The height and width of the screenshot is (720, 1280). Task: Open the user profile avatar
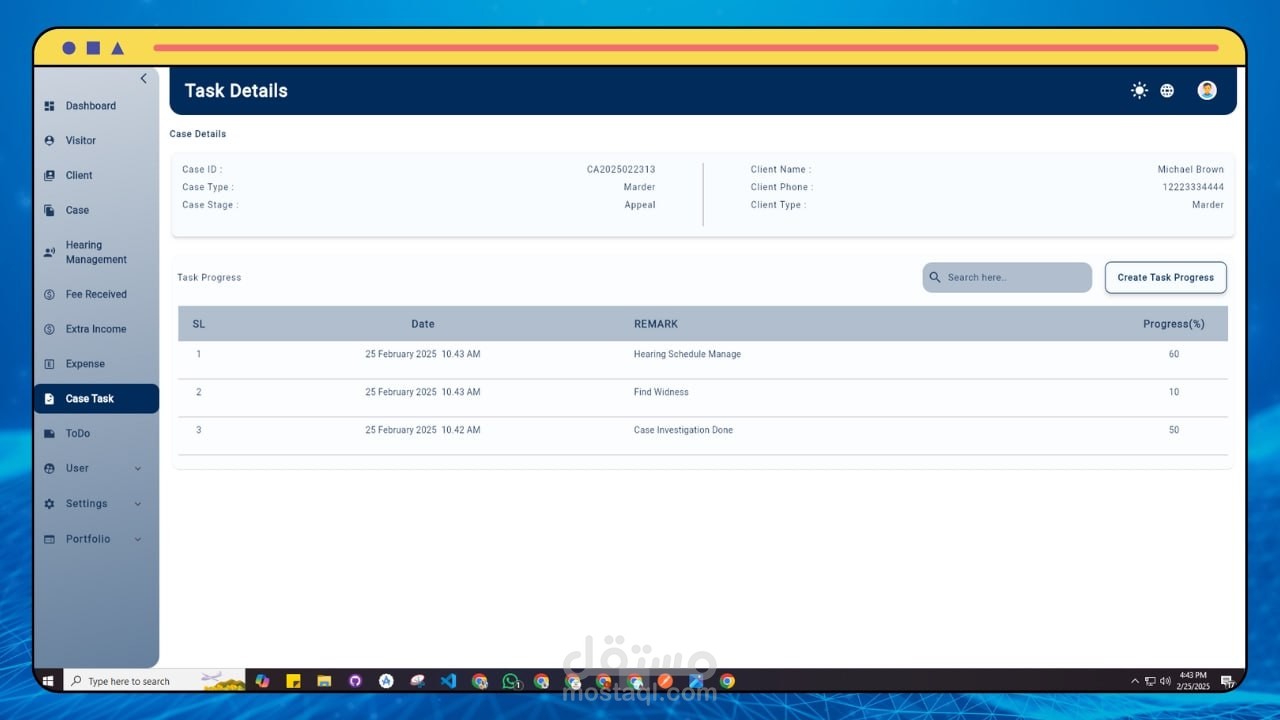[x=1207, y=91]
